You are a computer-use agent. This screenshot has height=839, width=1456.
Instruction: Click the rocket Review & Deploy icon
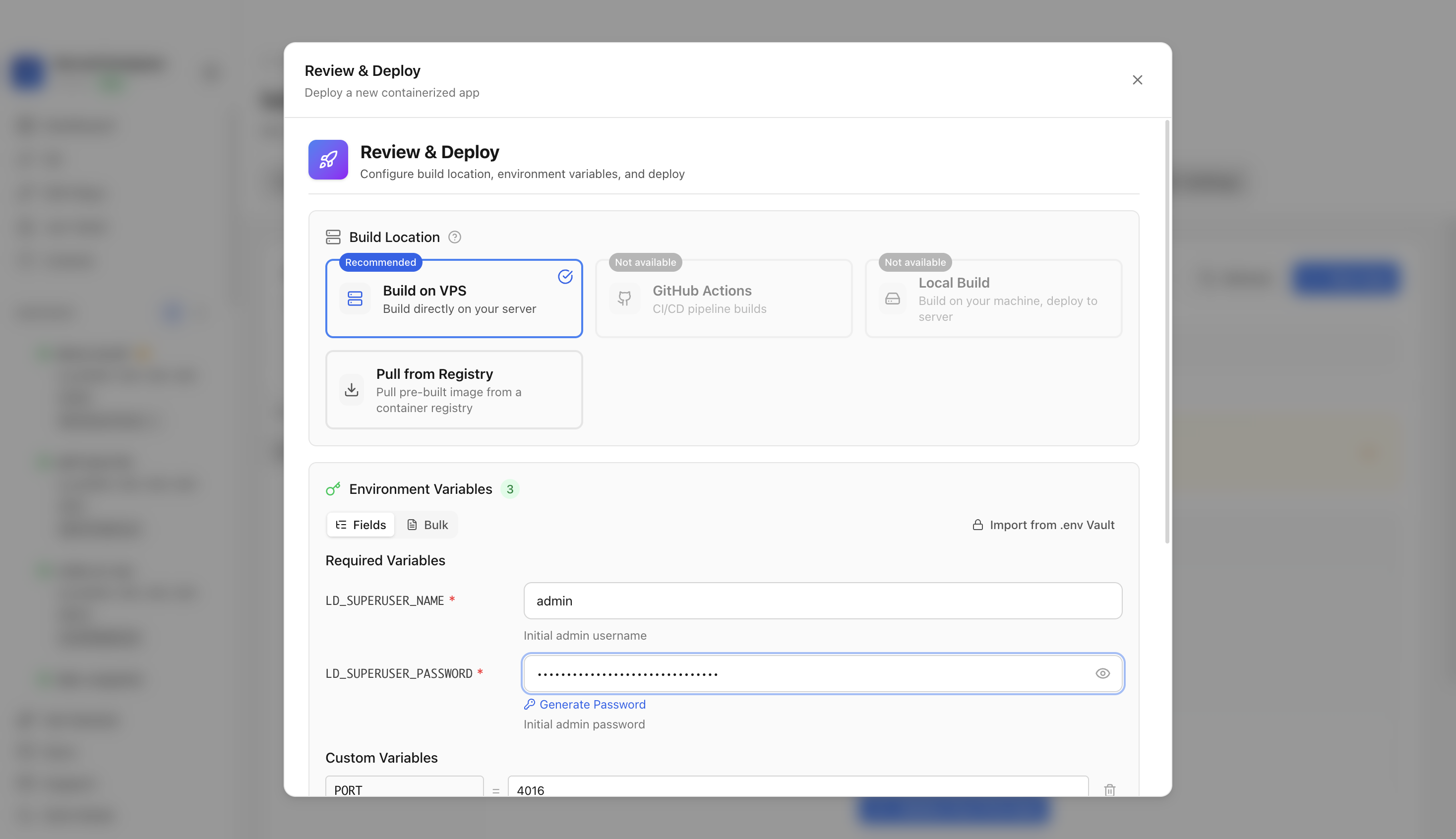pyautogui.click(x=328, y=160)
